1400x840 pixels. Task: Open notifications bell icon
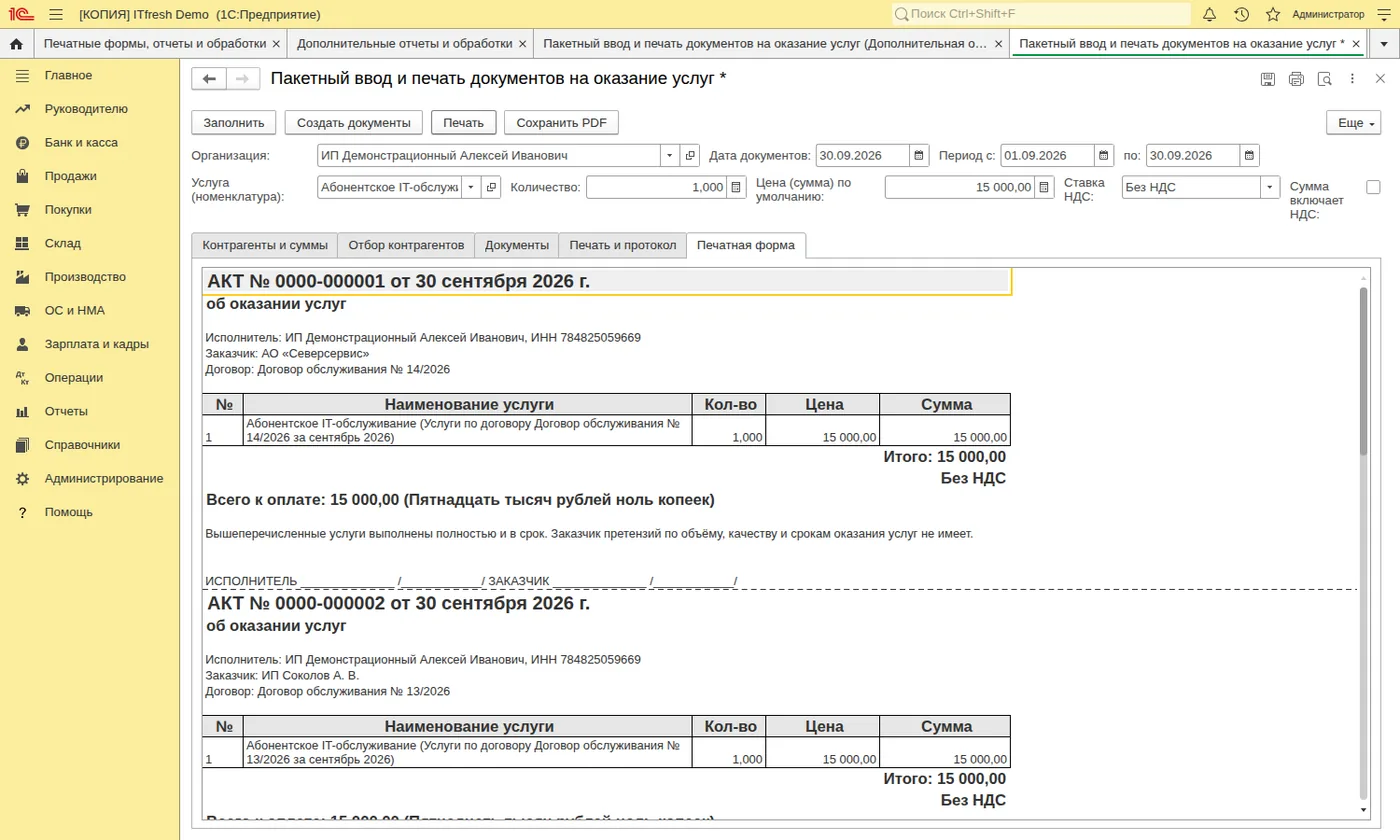pos(1209,14)
